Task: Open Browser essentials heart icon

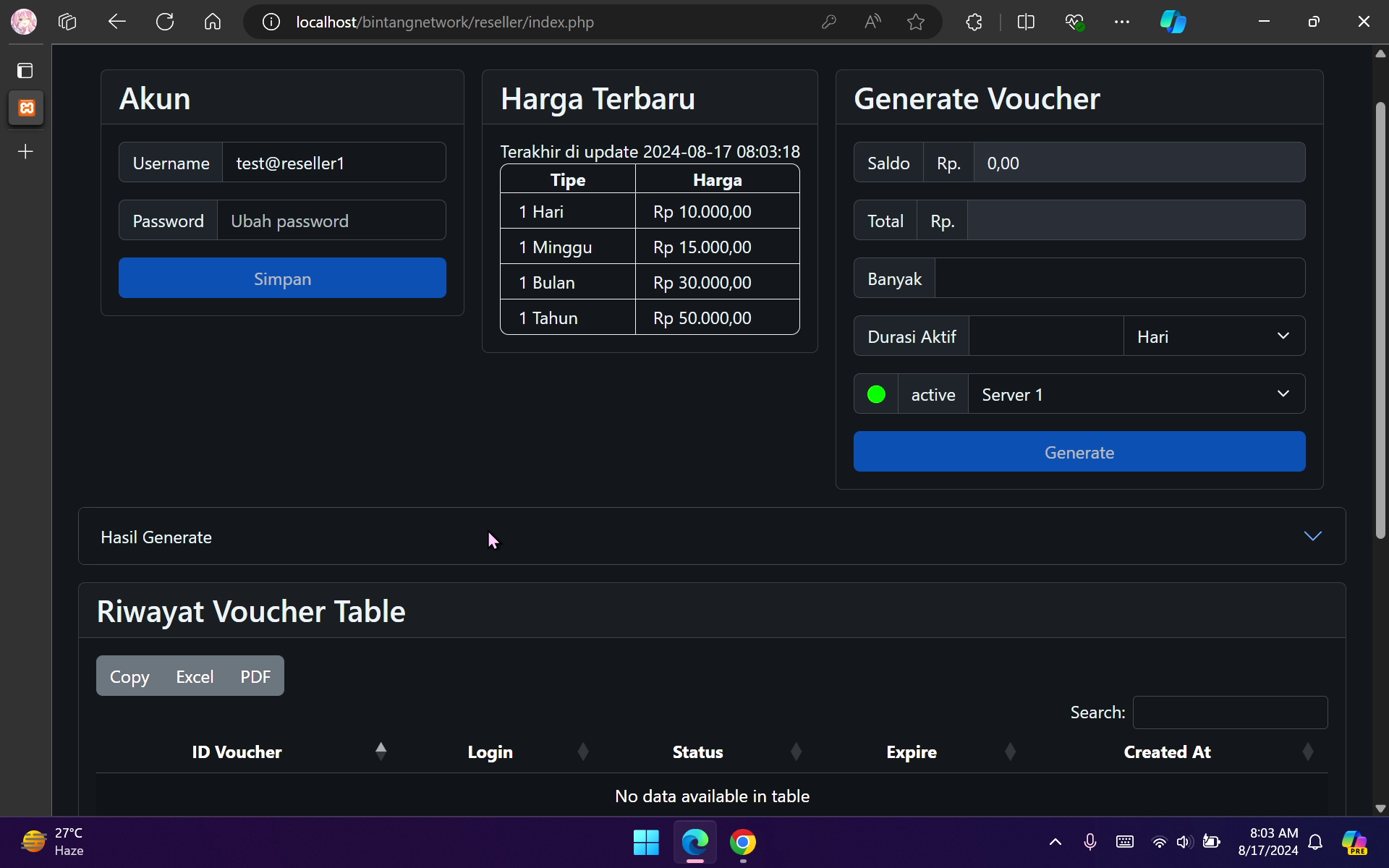Action: point(1074,22)
